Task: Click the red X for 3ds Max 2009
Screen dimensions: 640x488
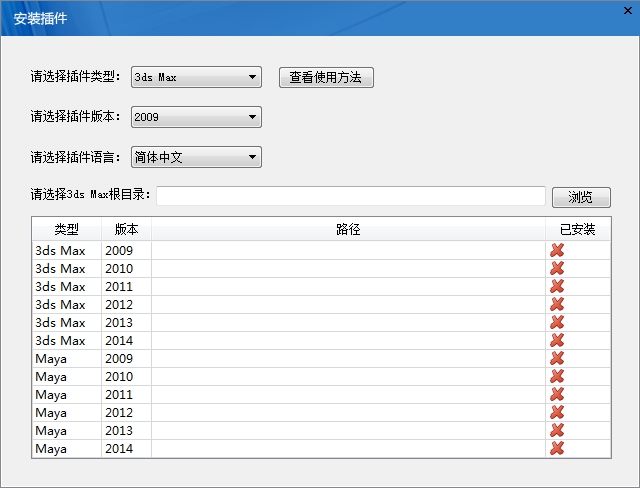Action: tap(557, 251)
